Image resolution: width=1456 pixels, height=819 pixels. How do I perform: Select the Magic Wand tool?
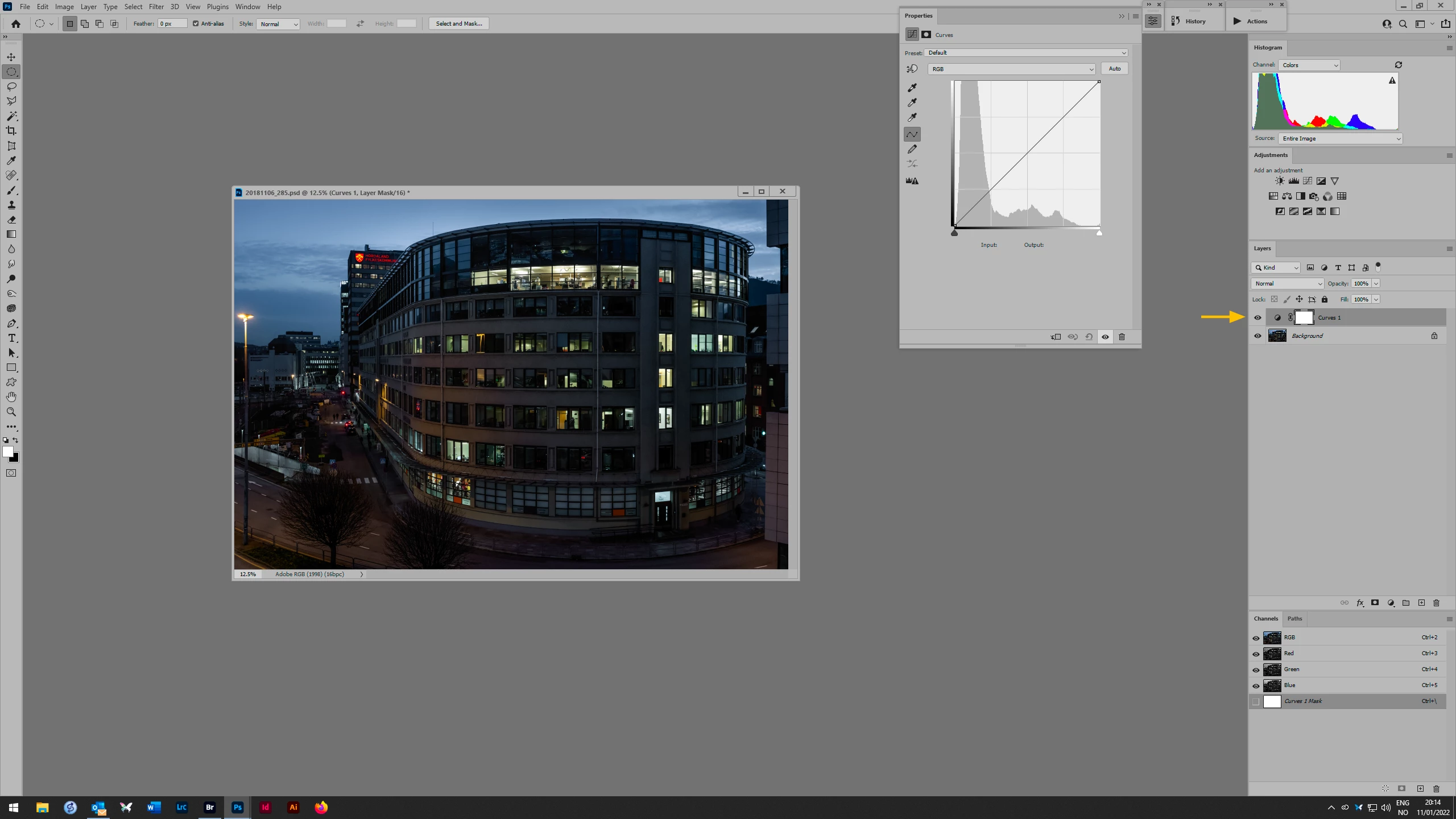pos(11,116)
